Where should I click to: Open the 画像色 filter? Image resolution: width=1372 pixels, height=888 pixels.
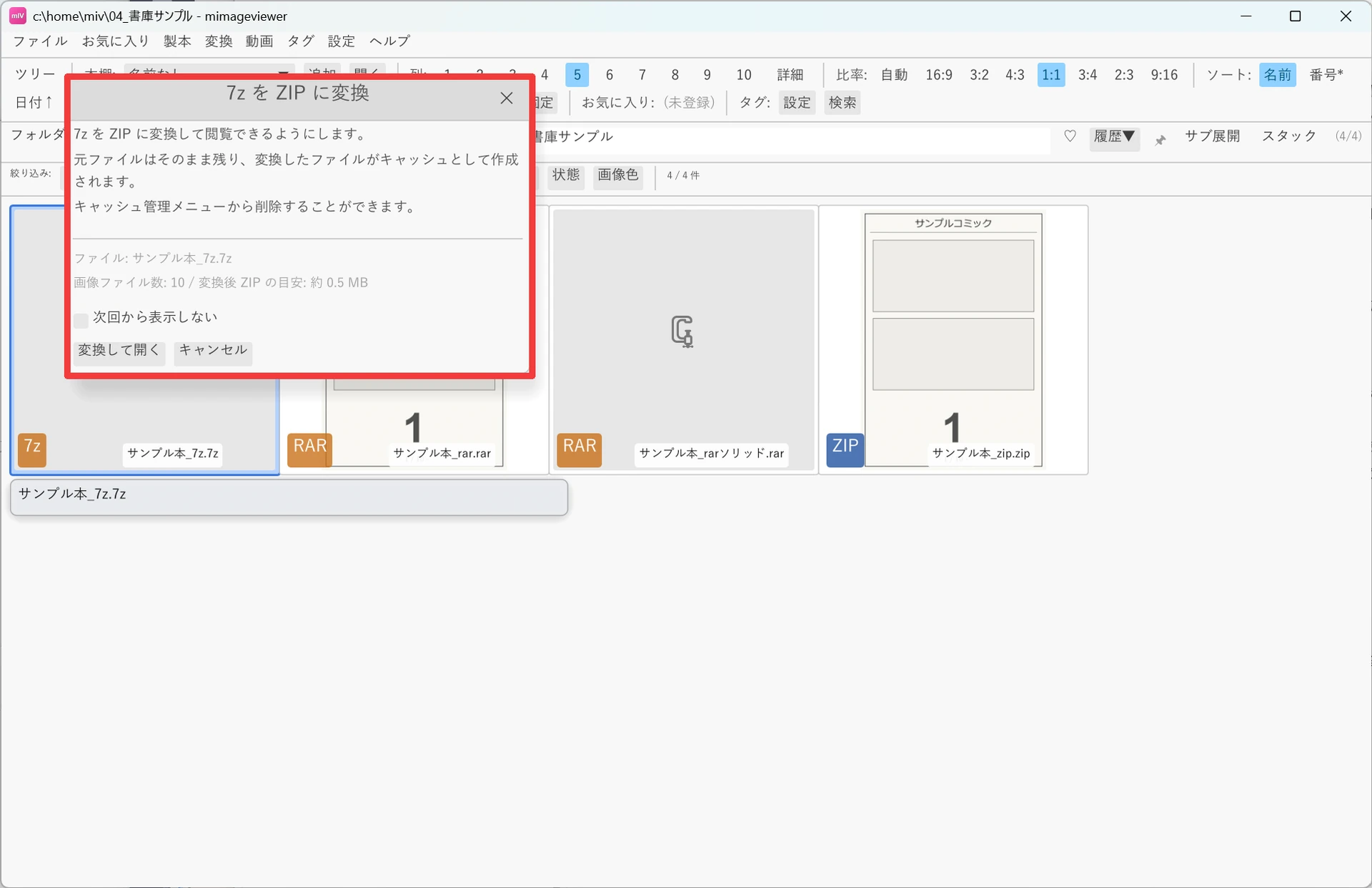coord(618,175)
